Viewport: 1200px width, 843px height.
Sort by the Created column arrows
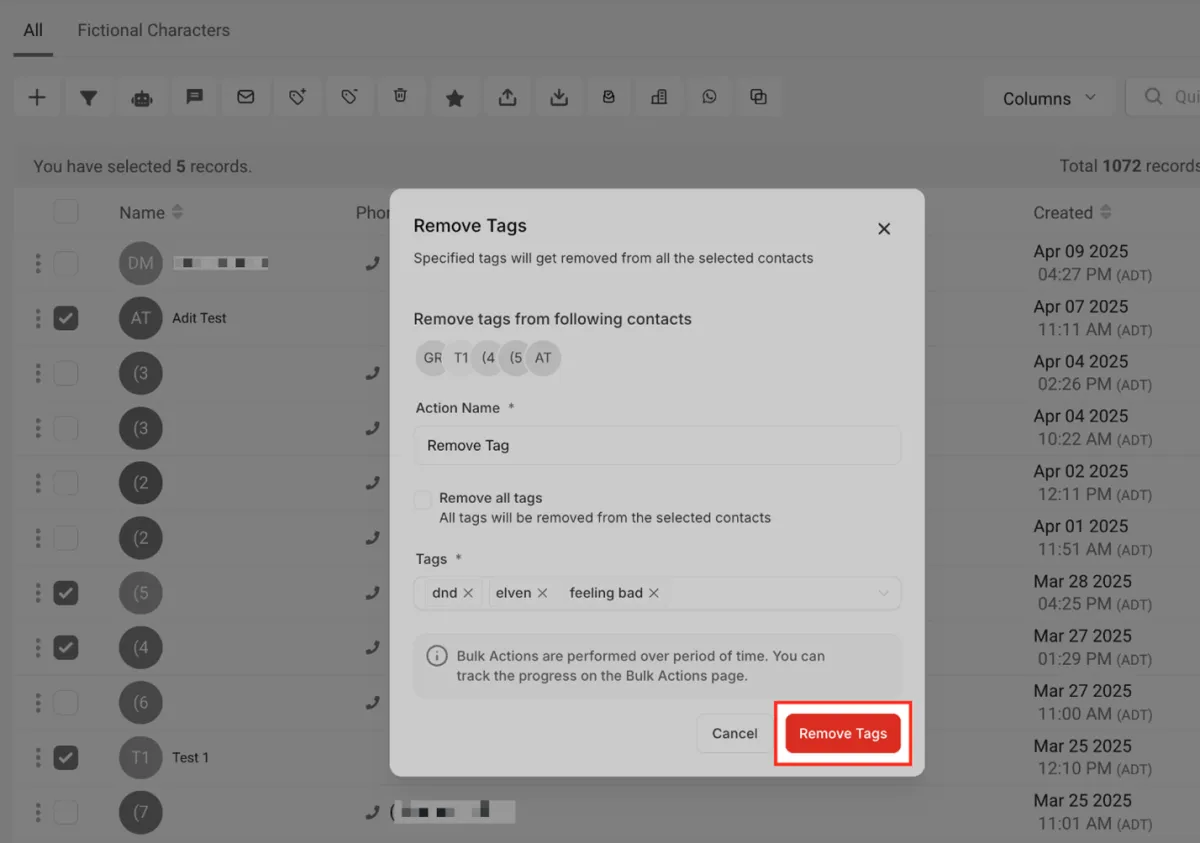click(1105, 212)
